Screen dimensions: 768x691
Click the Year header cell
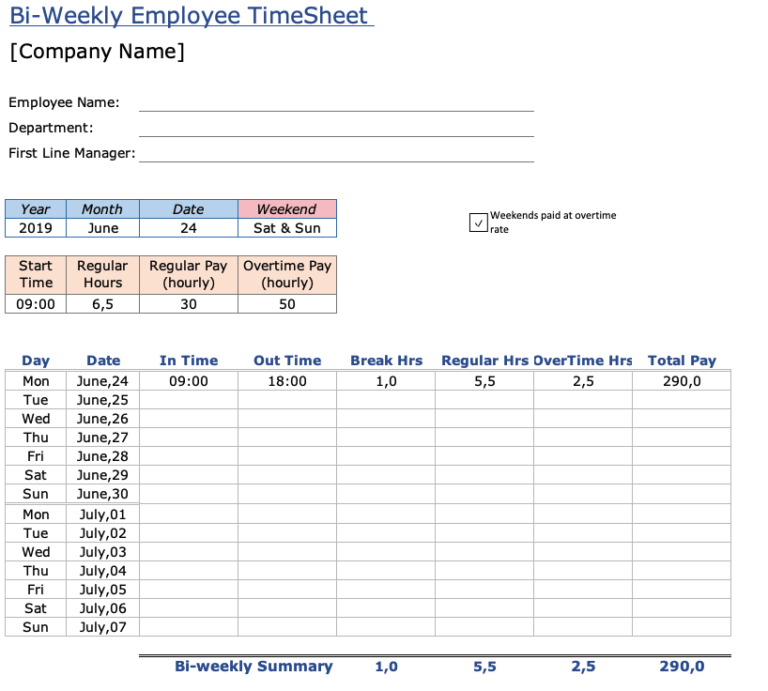[x=36, y=209]
